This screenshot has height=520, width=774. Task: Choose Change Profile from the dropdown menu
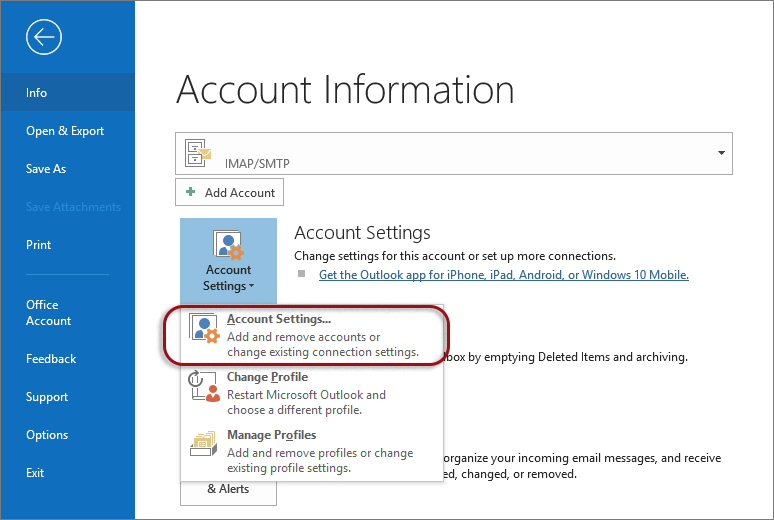(x=312, y=393)
